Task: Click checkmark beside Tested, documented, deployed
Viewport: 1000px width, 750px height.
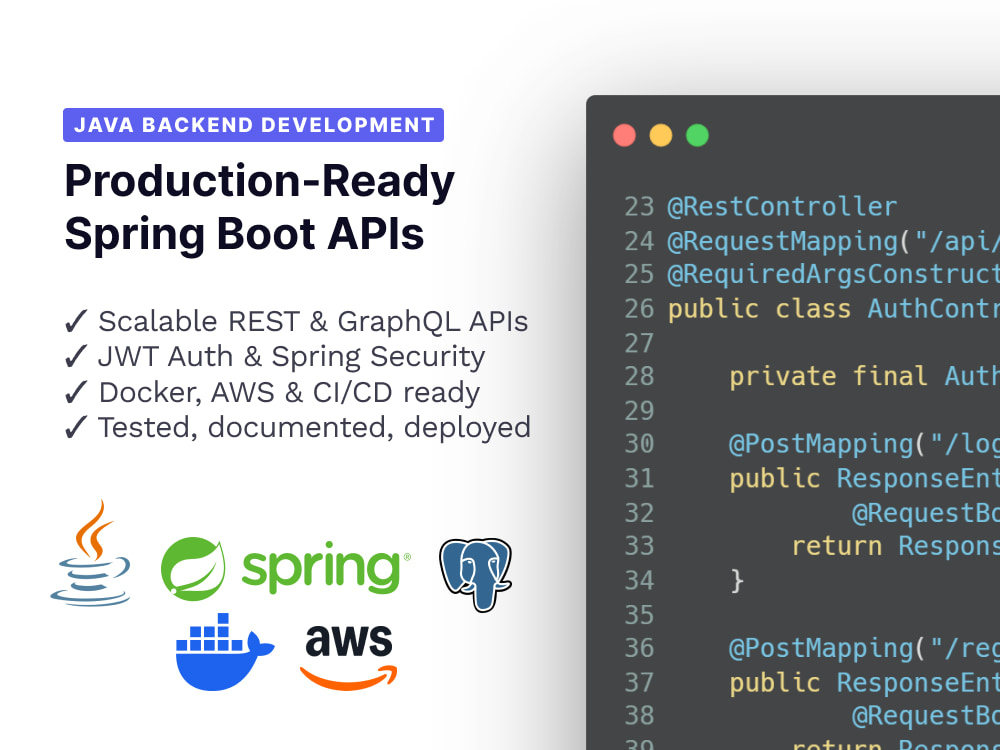Action: (x=76, y=427)
